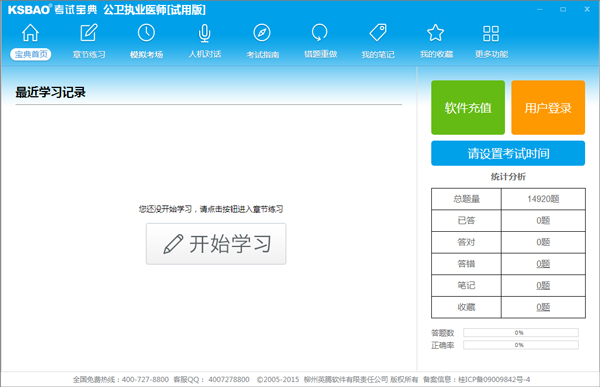The image size is (600, 387).
Task: Open 更多功能 grid icon
Action: (491, 33)
